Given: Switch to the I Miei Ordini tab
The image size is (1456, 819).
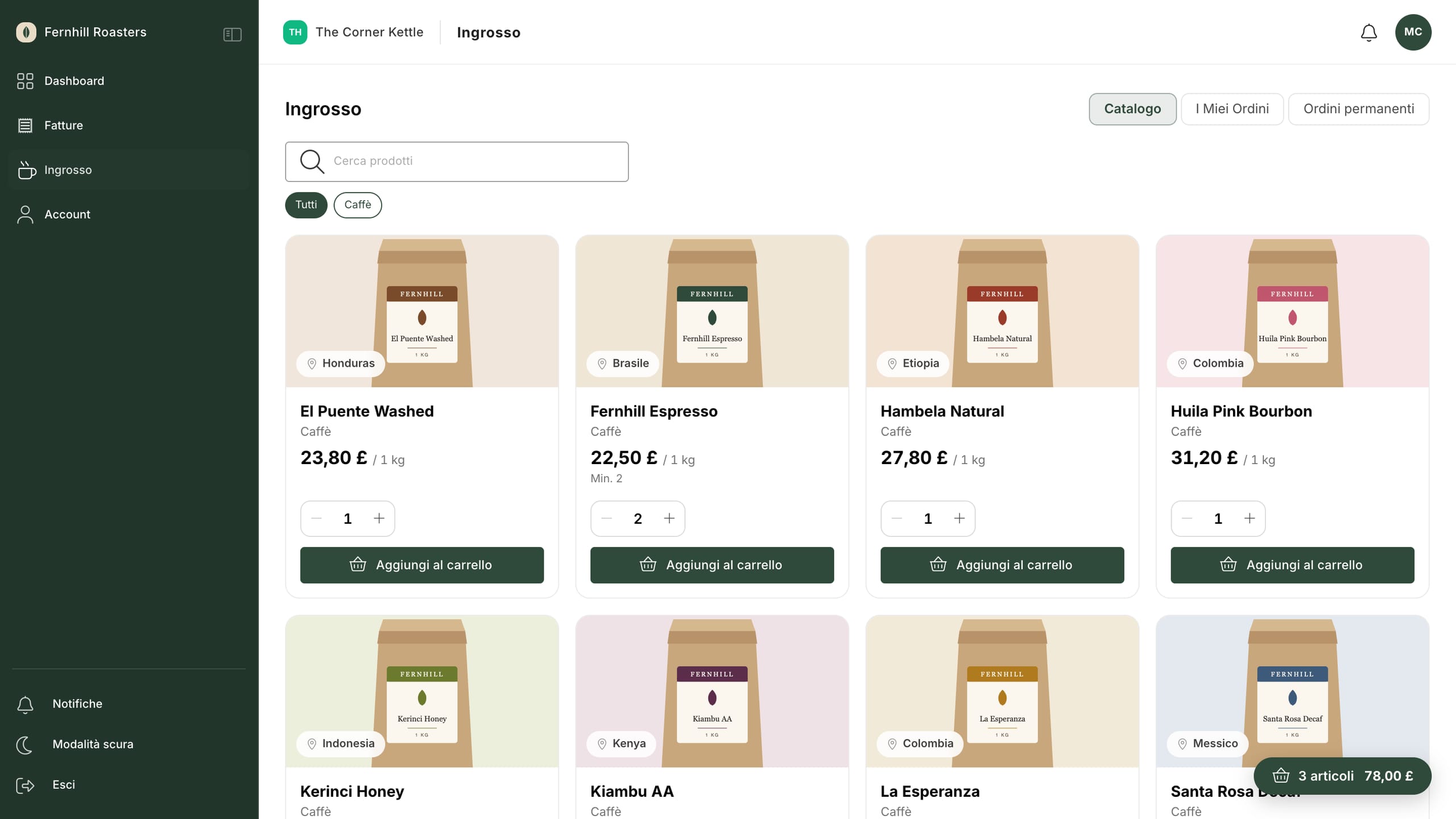Looking at the screenshot, I should [1232, 109].
